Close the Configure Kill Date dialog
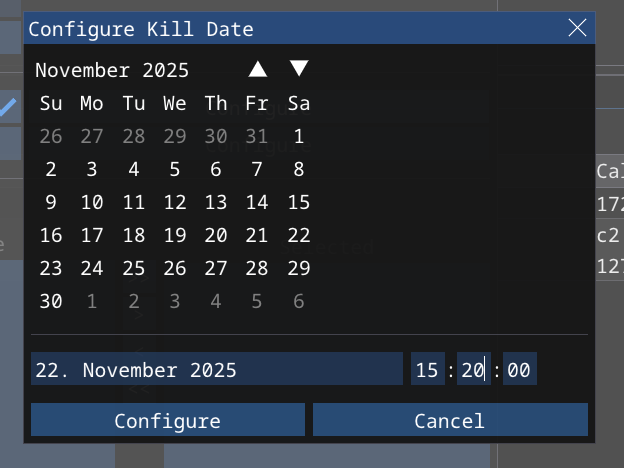Image resolution: width=624 pixels, height=468 pixels. (577, 28)
